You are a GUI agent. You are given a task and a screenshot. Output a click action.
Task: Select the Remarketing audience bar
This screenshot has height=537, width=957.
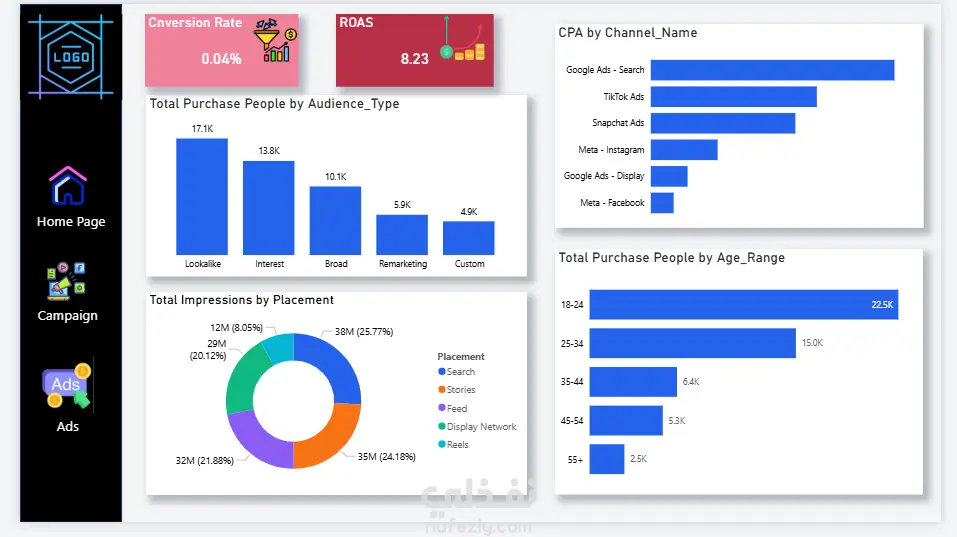tap(402, 235)
